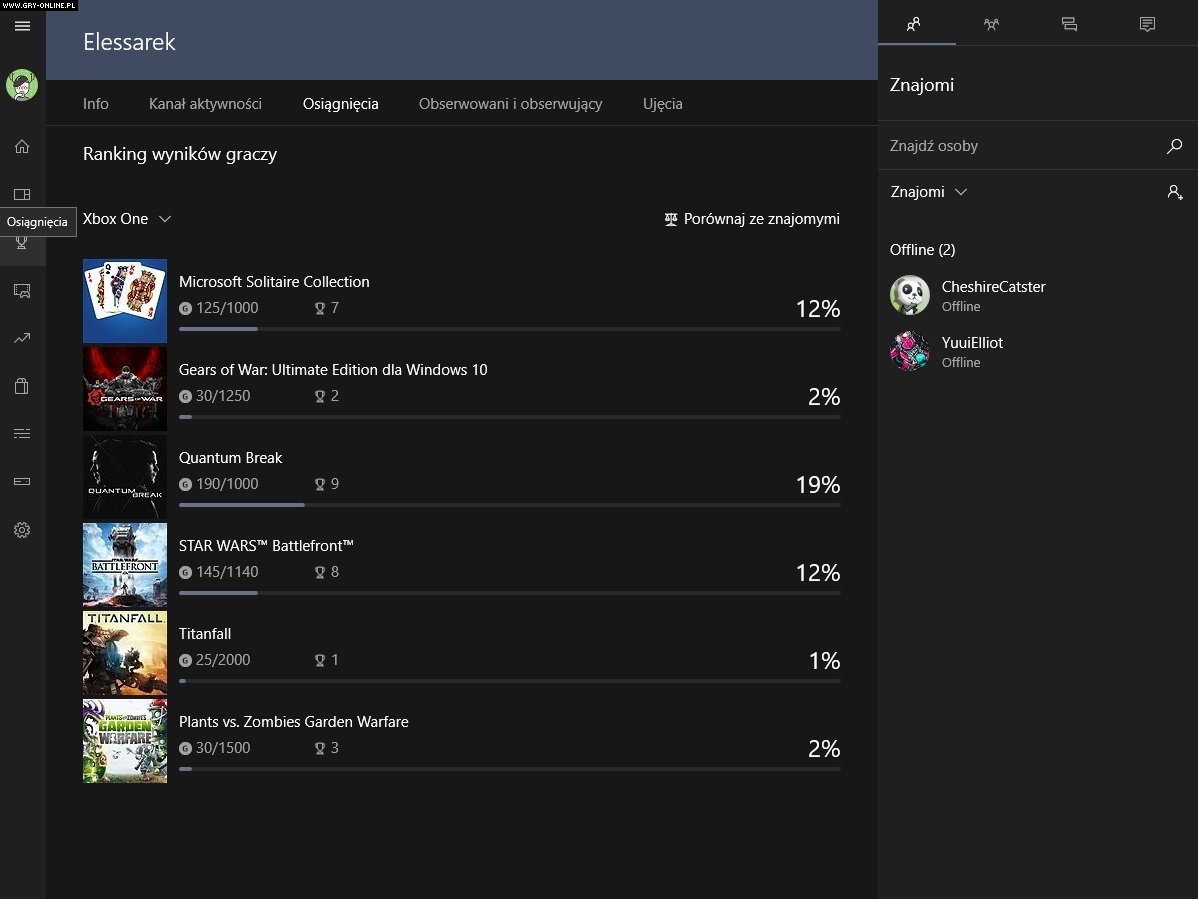Go to Home from sidebar
Viewport: 1198px width, 899px height.
[22, 146]
